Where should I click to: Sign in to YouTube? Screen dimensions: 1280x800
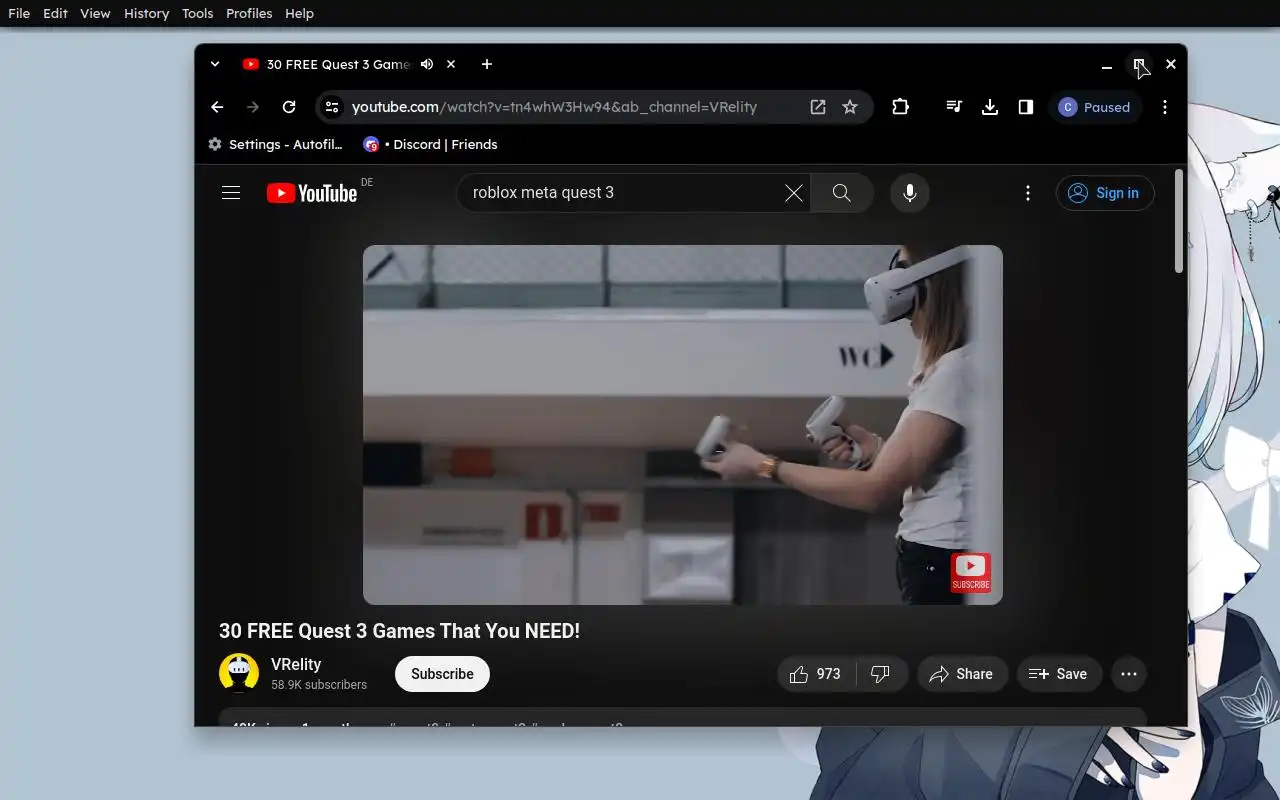point(1105,193)
